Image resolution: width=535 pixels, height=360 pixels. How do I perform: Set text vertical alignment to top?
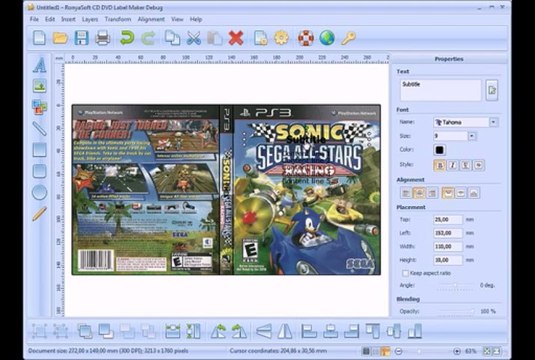(448, 193)
